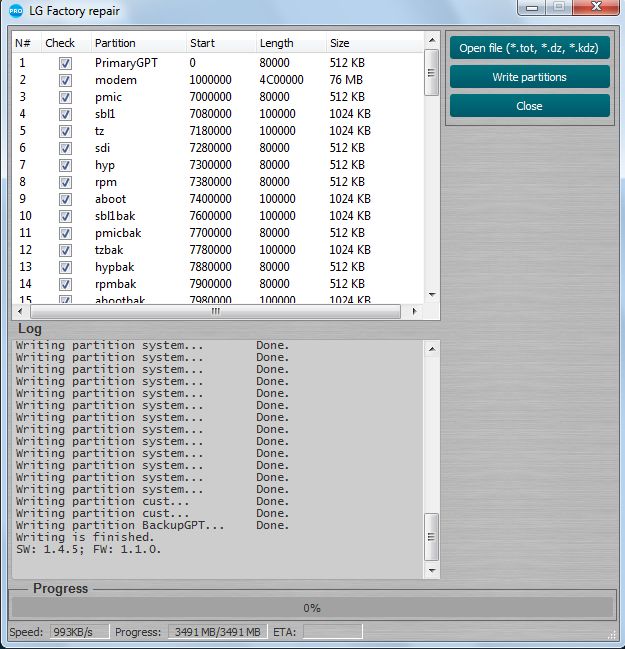Sort by the Length column header
Image resolution: width=625 pixels, height=649 pixels.
[x=291, y=43]
